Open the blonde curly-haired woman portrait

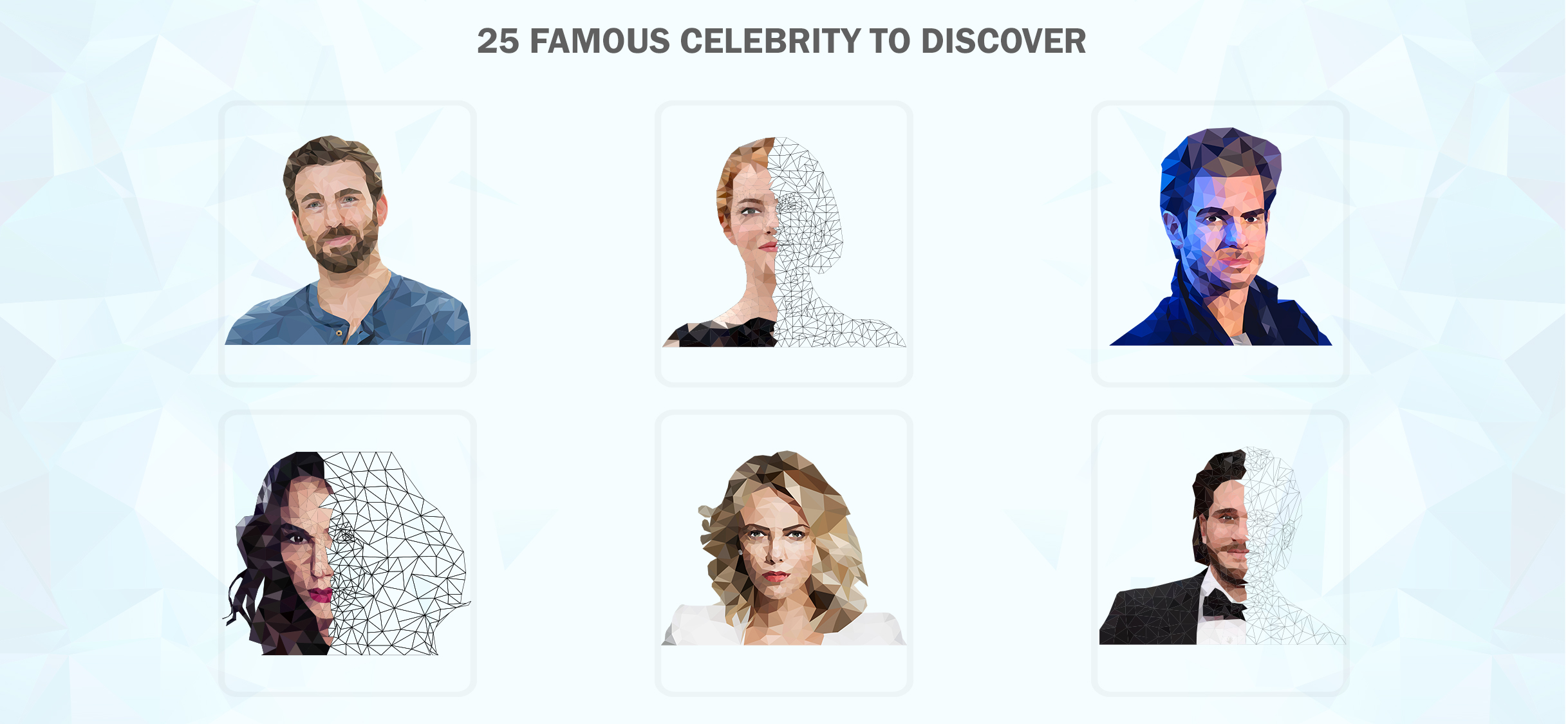[x=783, y=548]
